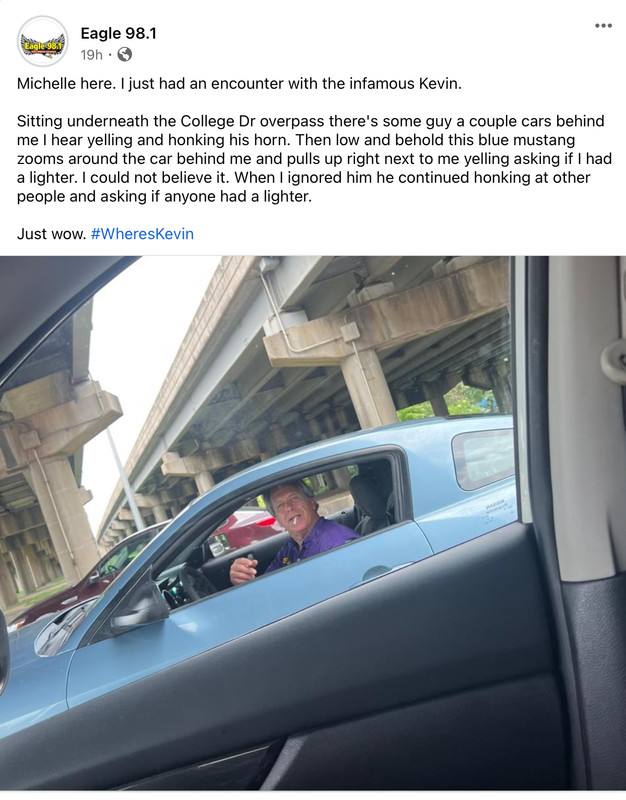Click the Mustang's side mirror in the photo

point(139,602)
